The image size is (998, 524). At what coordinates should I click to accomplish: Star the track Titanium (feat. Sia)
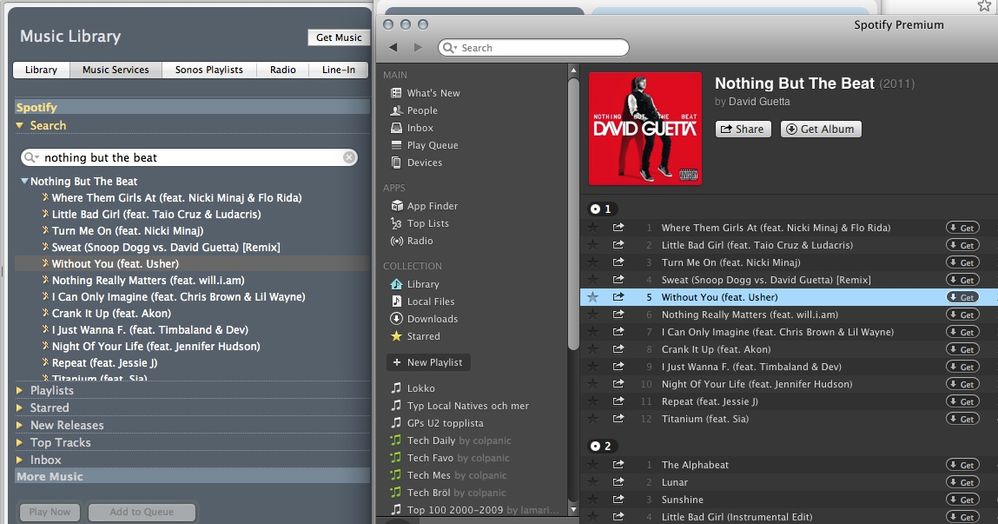click(x=593, y=418)
